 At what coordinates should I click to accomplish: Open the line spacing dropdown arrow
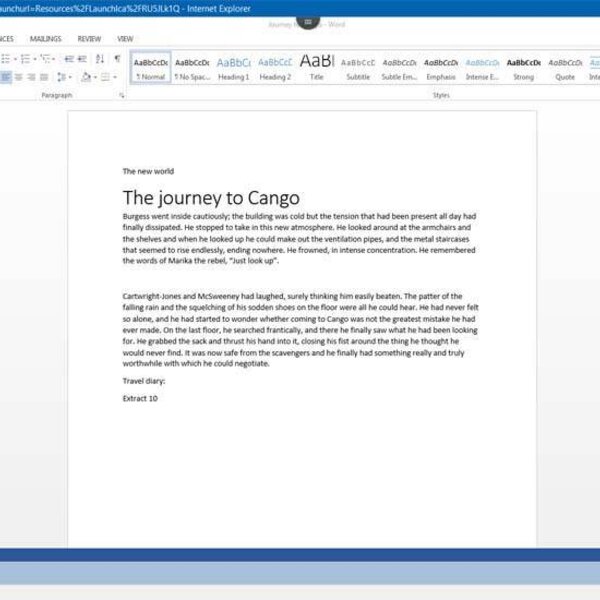tap(70, 77)
